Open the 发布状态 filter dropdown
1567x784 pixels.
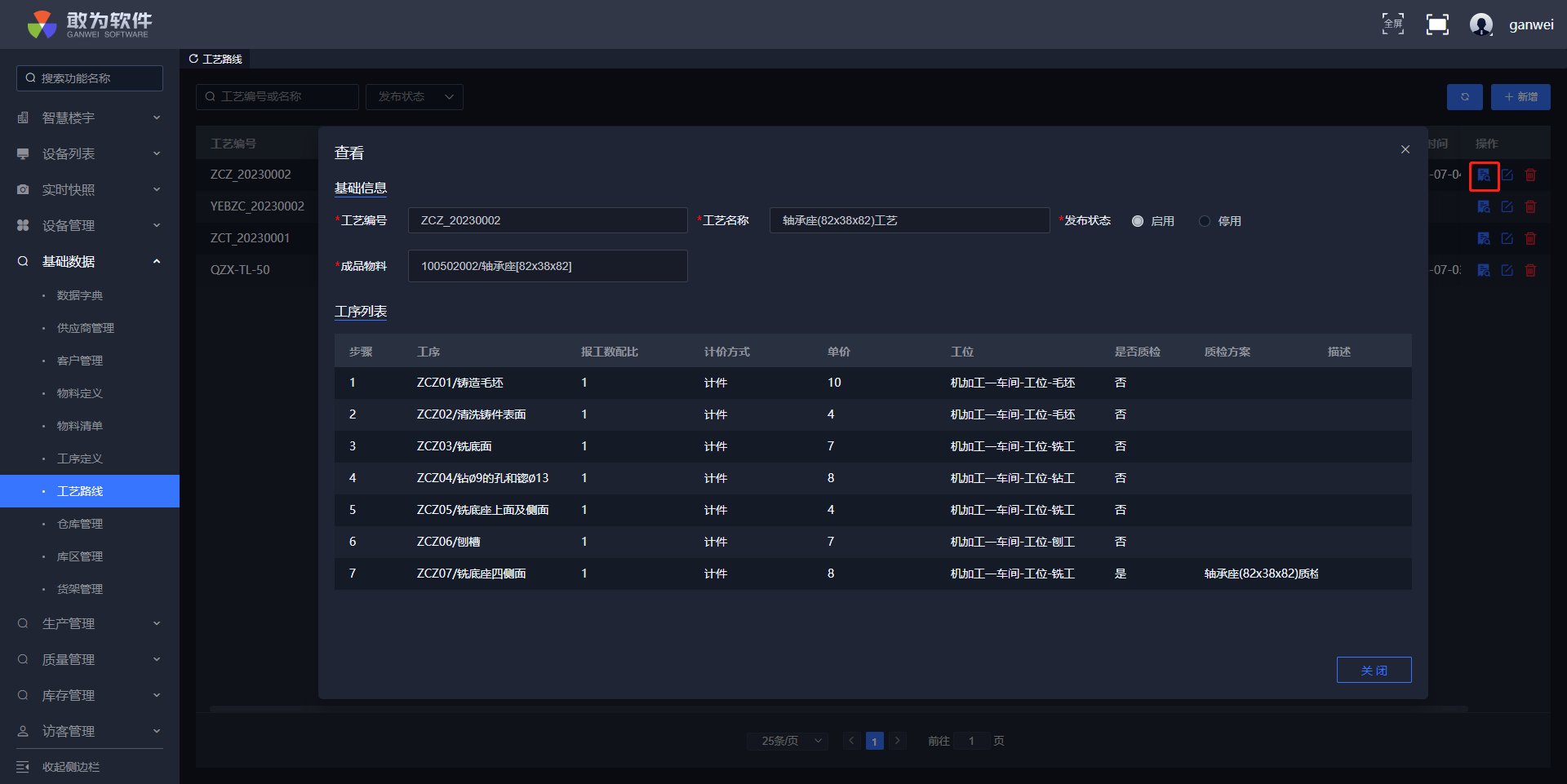[415, 97]
